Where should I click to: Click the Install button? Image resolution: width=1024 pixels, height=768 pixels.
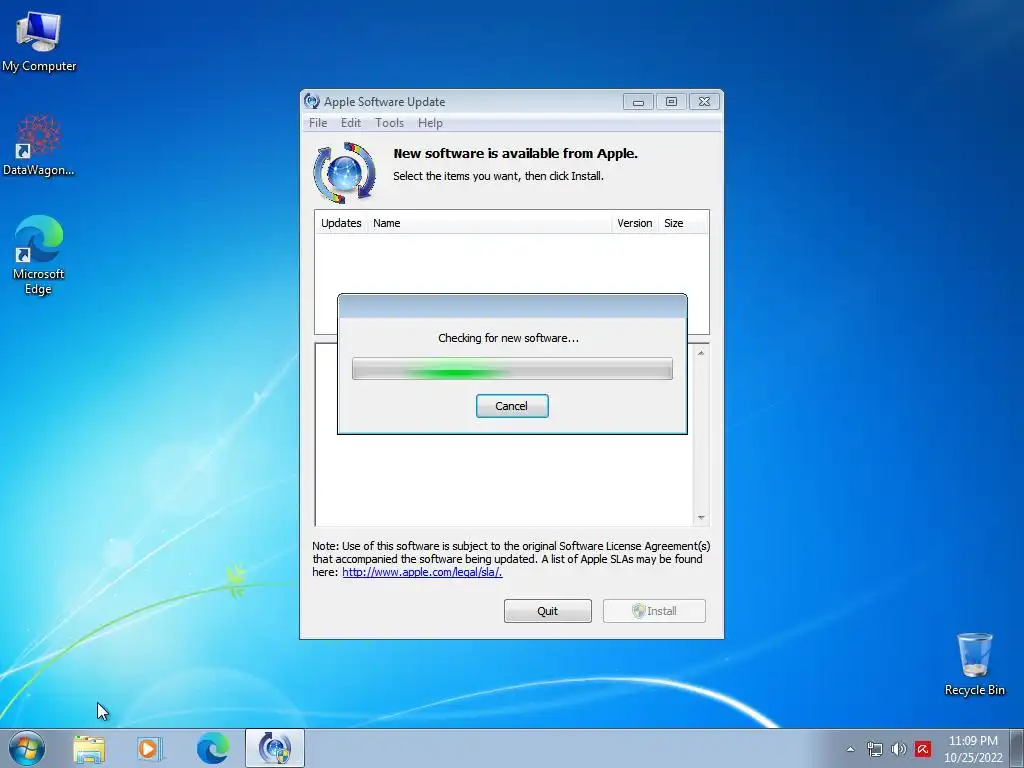[654, 611]
